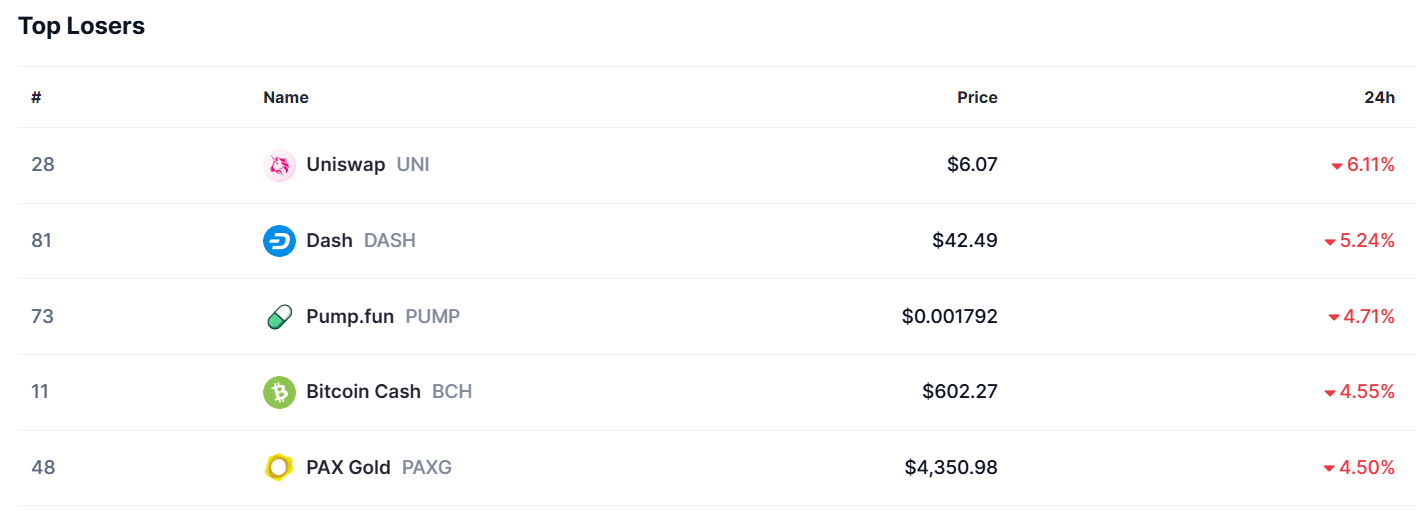Screen dimensions: 1416x519
Task: Sort by the Price column header
Action: (977, 97)
